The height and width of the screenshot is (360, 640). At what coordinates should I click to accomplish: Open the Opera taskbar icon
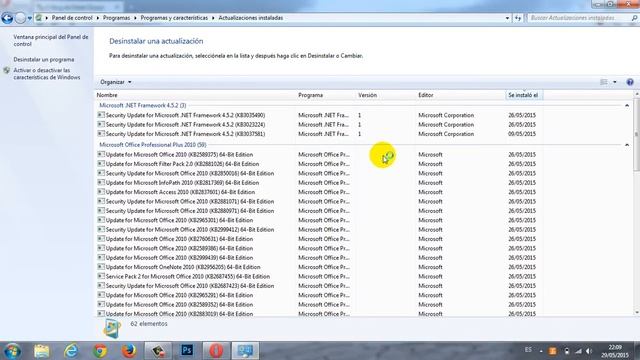tap(216, 351)
